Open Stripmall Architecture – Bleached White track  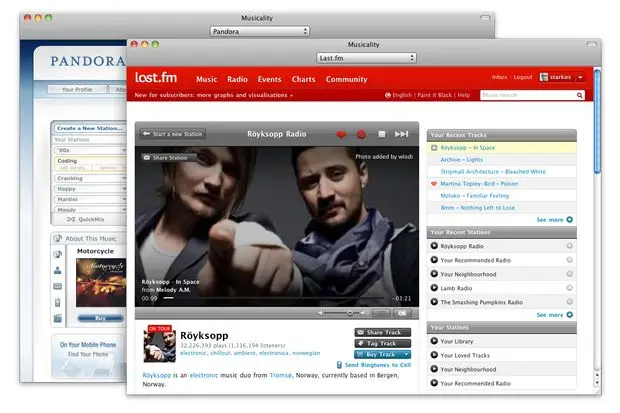493,172
